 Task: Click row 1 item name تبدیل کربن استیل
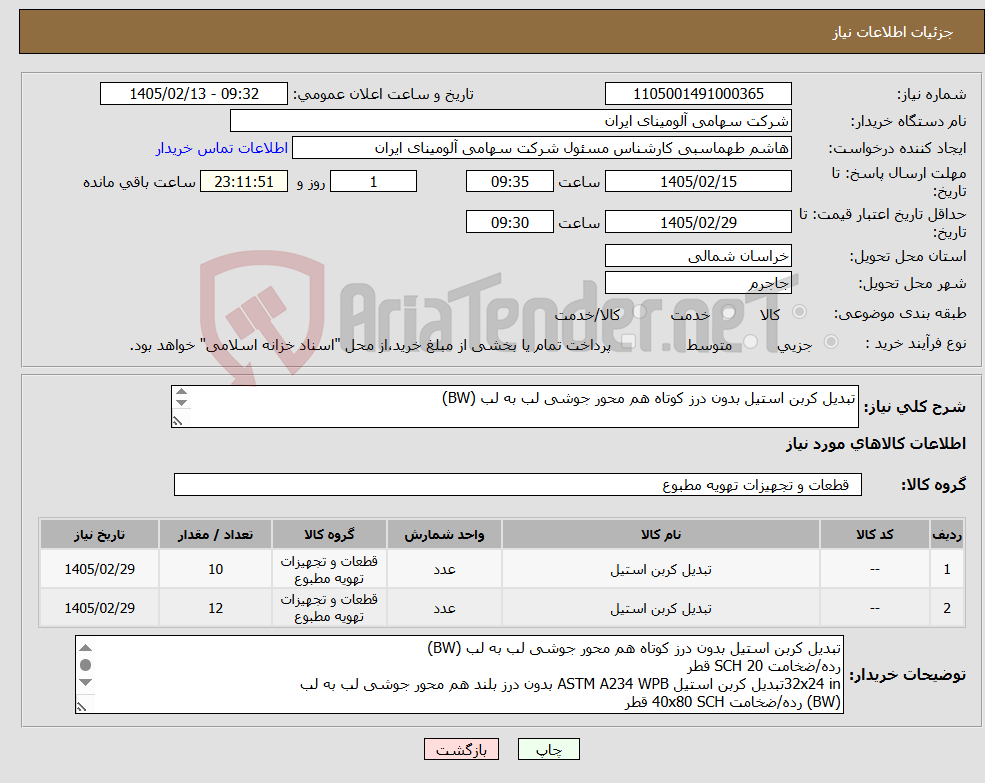point(660,569)
